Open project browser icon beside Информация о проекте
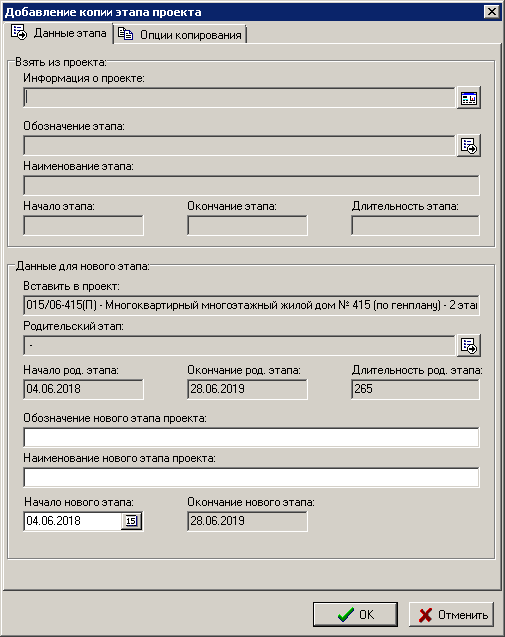 (x=468, y=98)
